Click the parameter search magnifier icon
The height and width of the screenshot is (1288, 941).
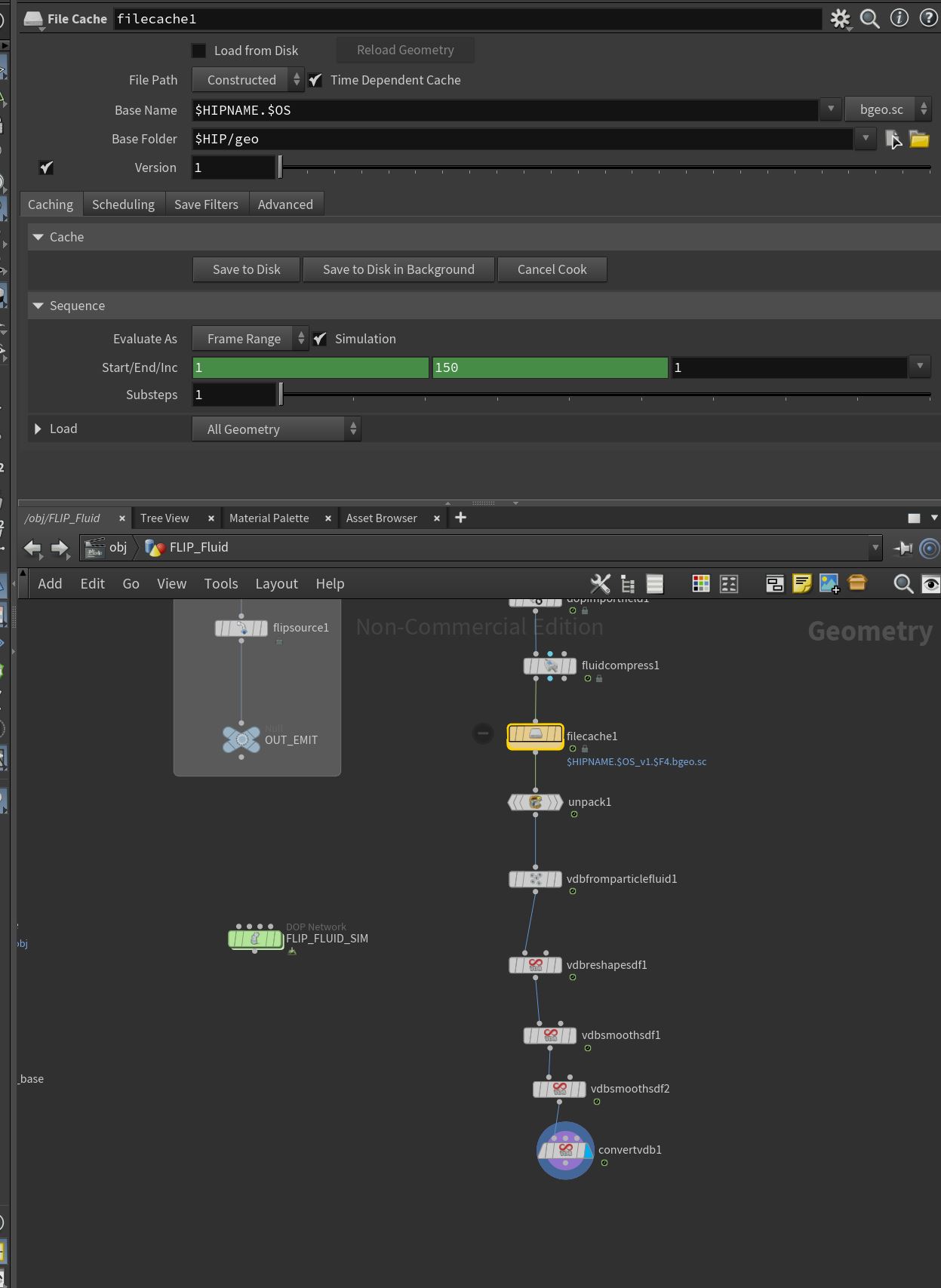pyautogui.click(x=870, y=19)
